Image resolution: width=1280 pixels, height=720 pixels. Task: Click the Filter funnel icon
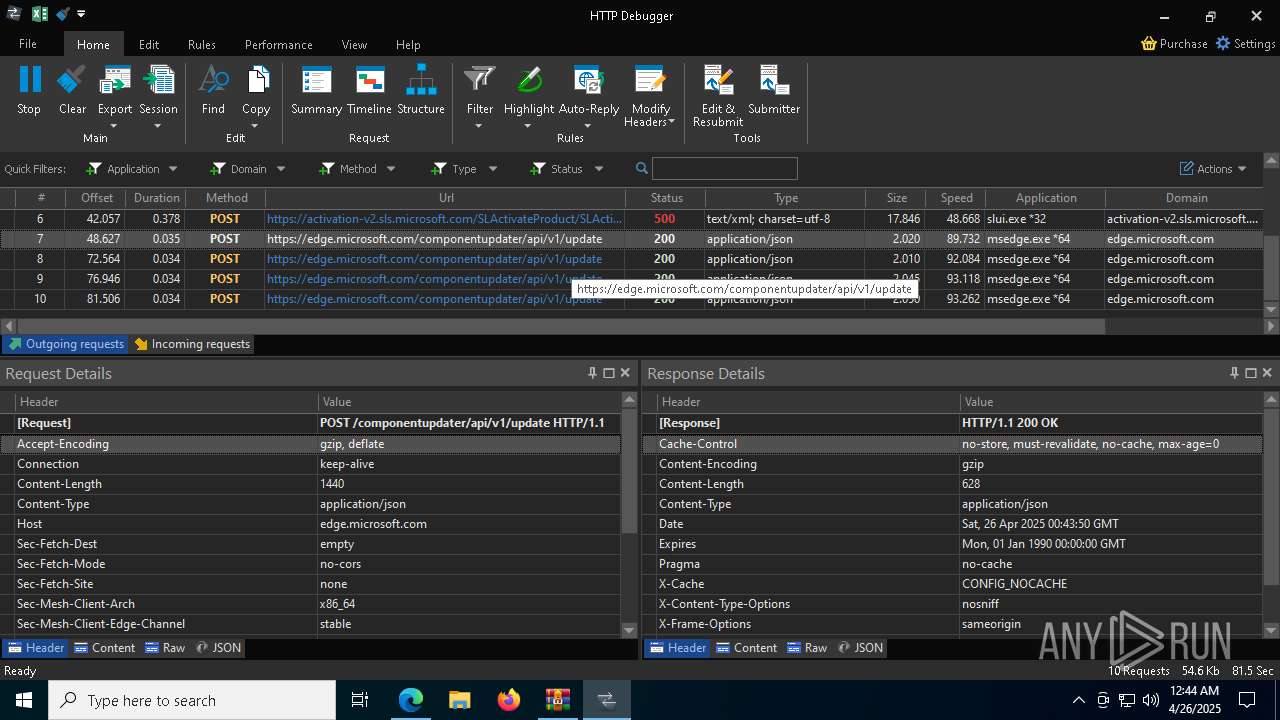point(480,80)
